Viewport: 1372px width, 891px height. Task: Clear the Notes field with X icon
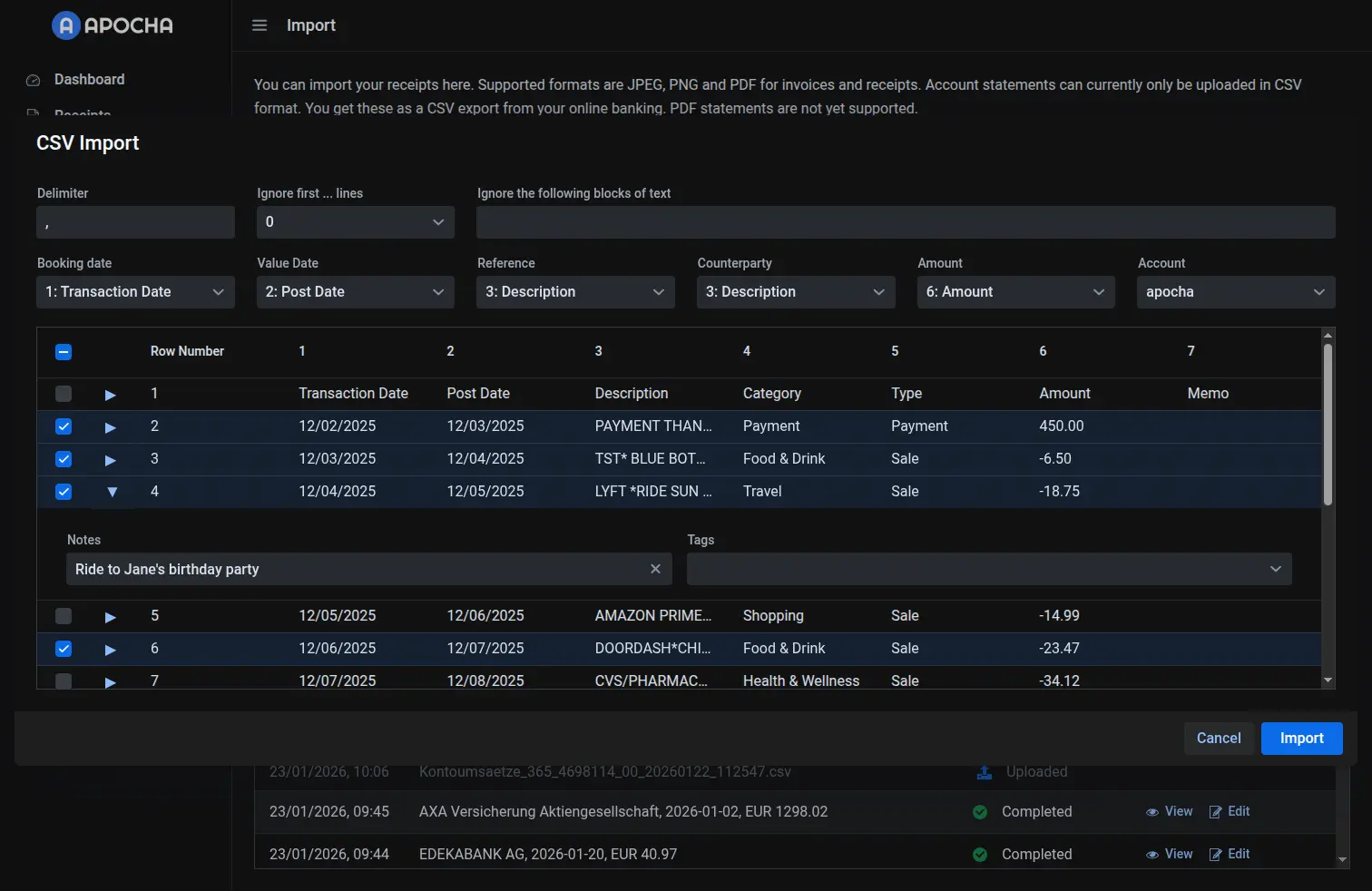[x=655, y=569]
